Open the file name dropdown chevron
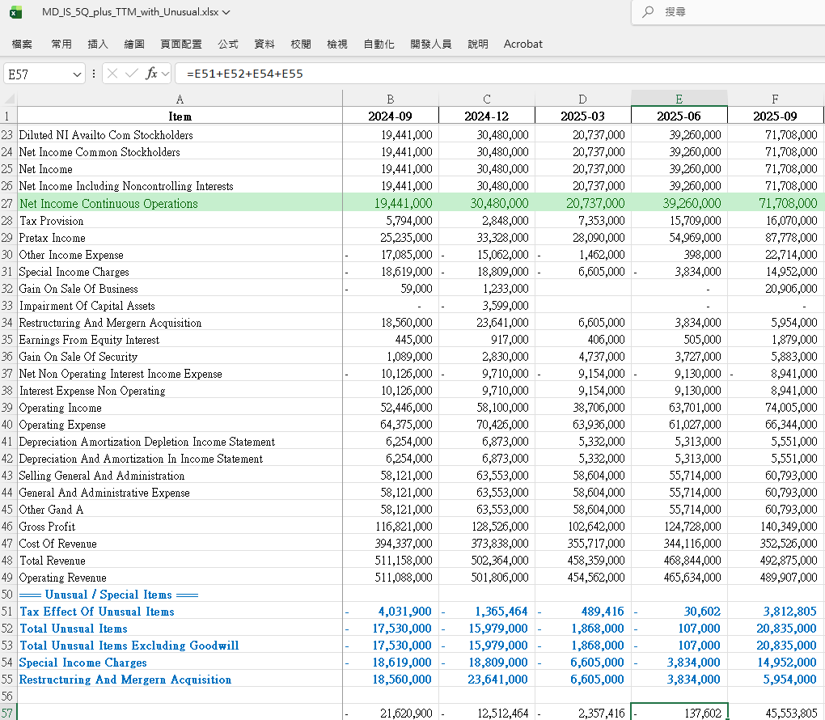 click(226, 12)
